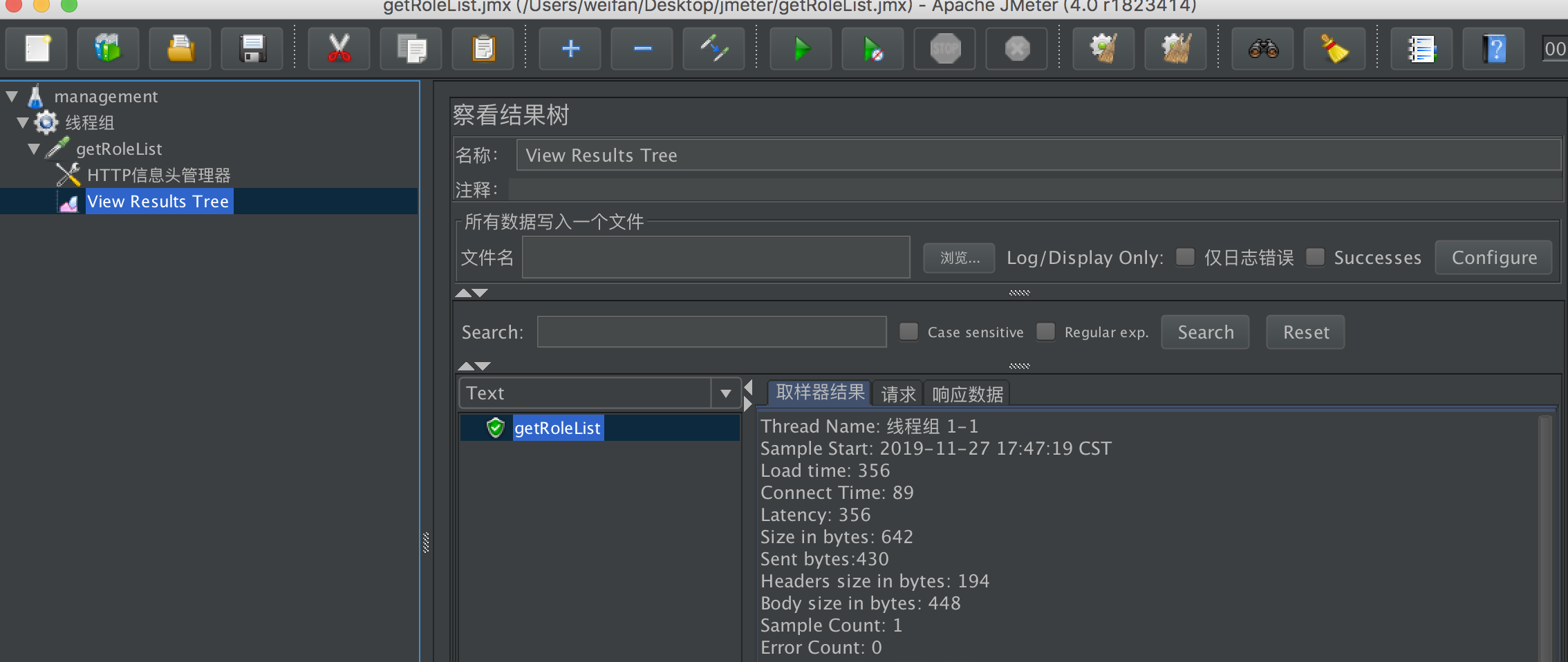Click the Sample Start timestamp line
The width and height of the screenshot is (1568, 662).
point(935,448)
